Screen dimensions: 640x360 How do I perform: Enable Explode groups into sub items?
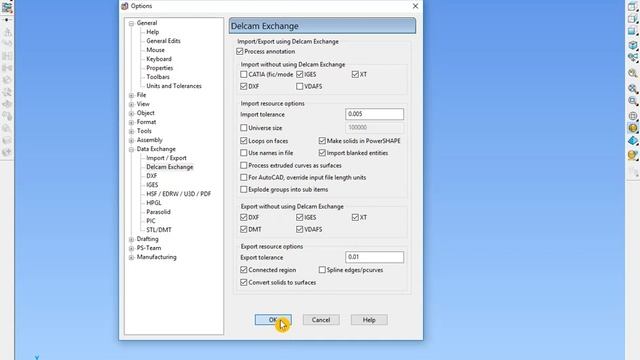click(244, 189)
